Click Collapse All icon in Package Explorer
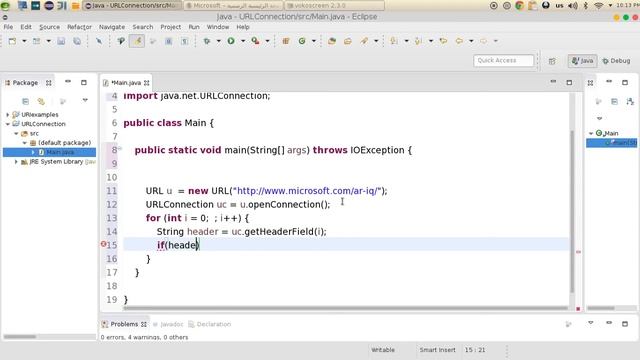The image size is (640, 360). (25, 101)
